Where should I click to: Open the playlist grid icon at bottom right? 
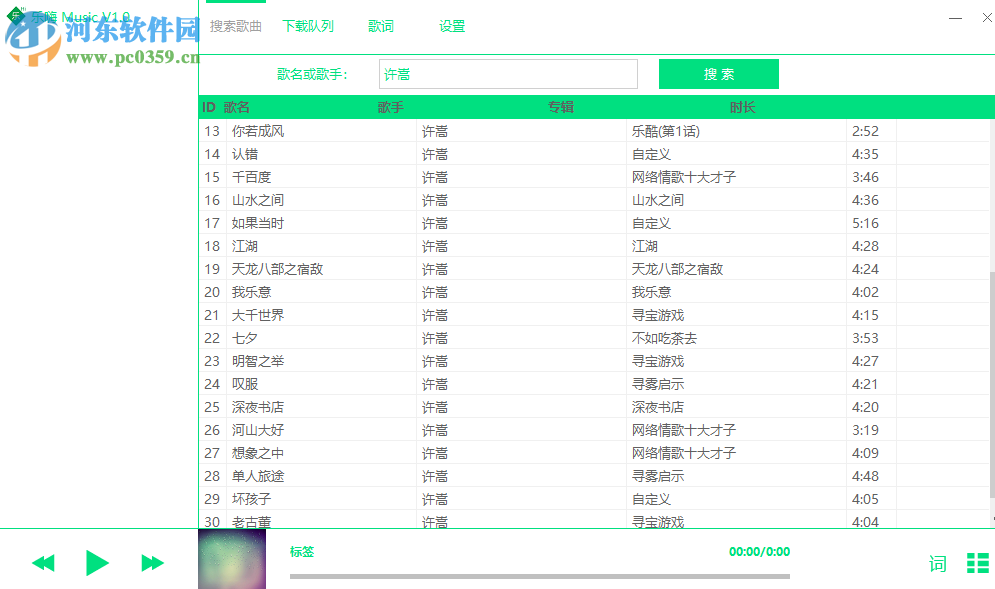977,562
